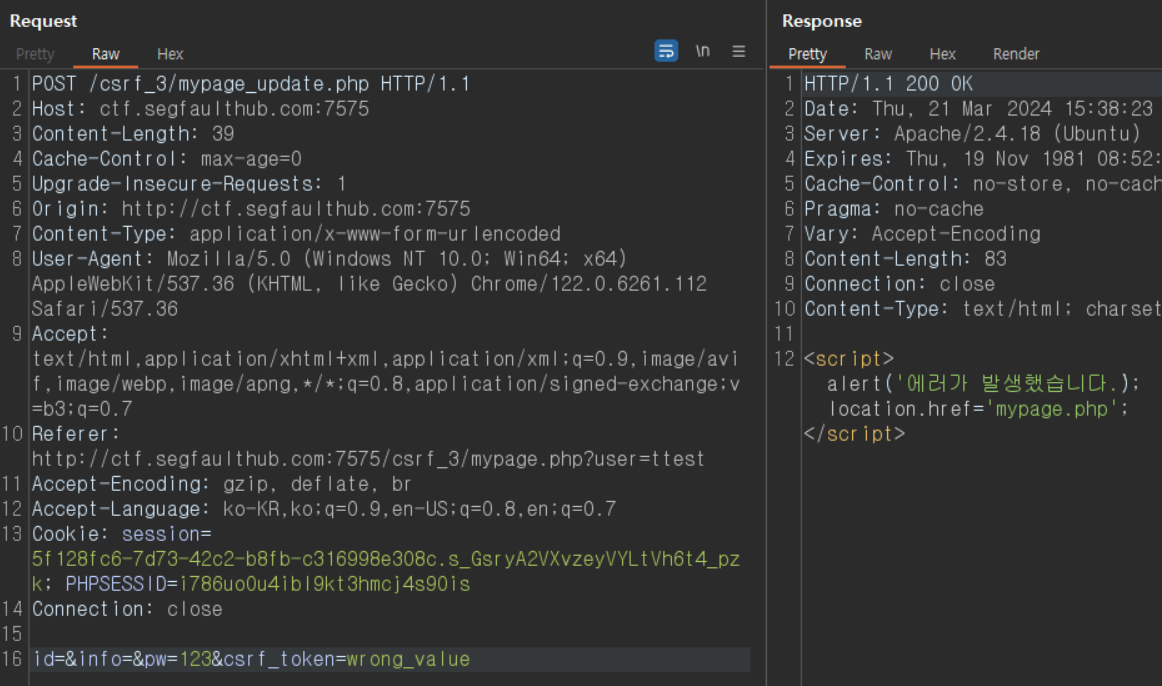The height and width of the screenshot is (686, 1162).
Task: Click the request Connection: close header
Action: pos(127,610)
